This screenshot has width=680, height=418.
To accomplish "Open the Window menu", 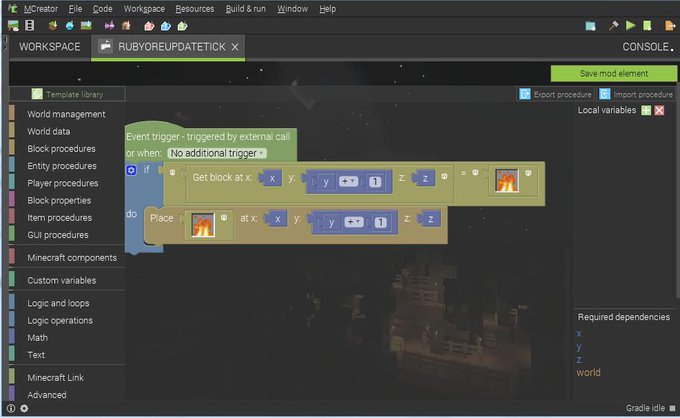I will pos(292,9).
